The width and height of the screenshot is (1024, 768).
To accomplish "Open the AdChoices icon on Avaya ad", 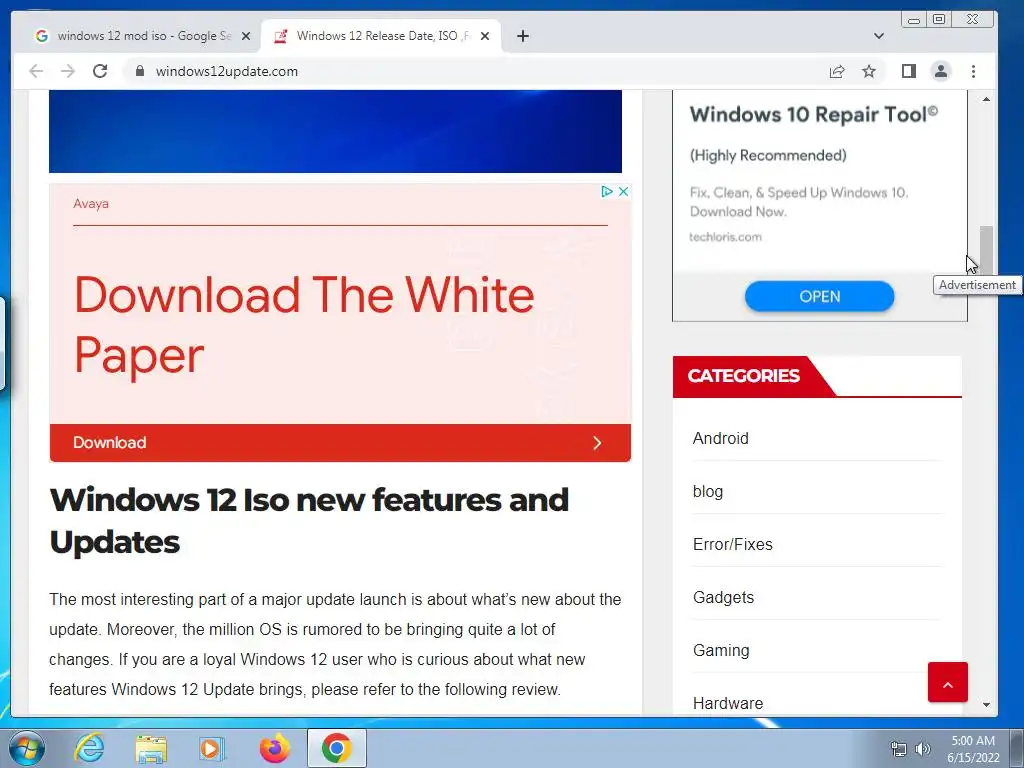I will point(606,191).
